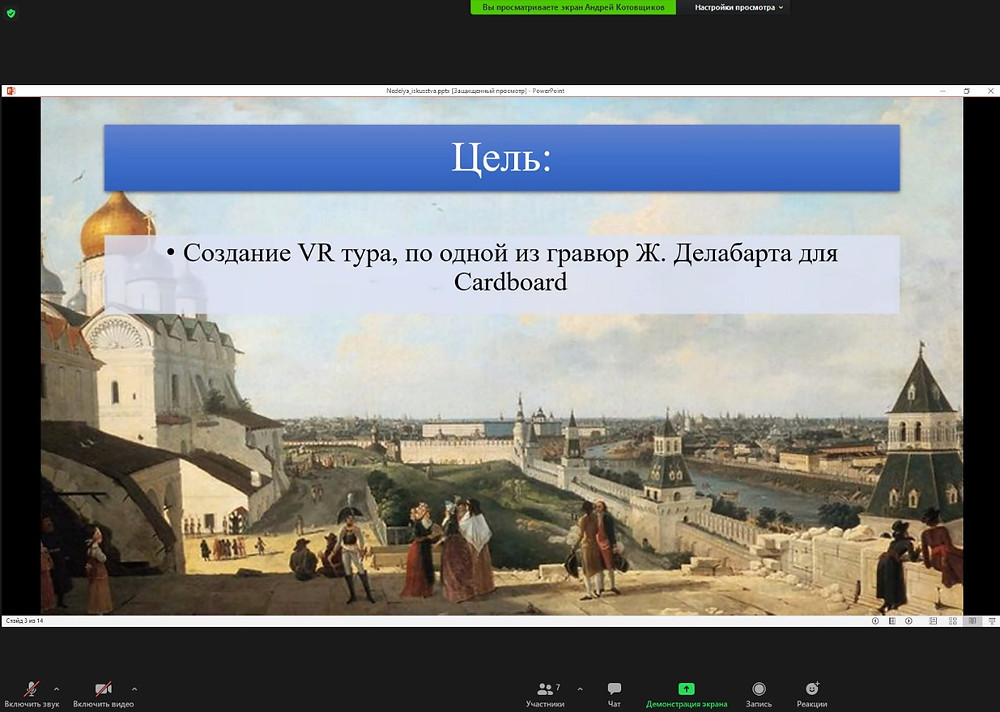Image resolution: width=1000 pixels, height=712 pixels.
Task: Start recording with Запись button
Action: 758,695
